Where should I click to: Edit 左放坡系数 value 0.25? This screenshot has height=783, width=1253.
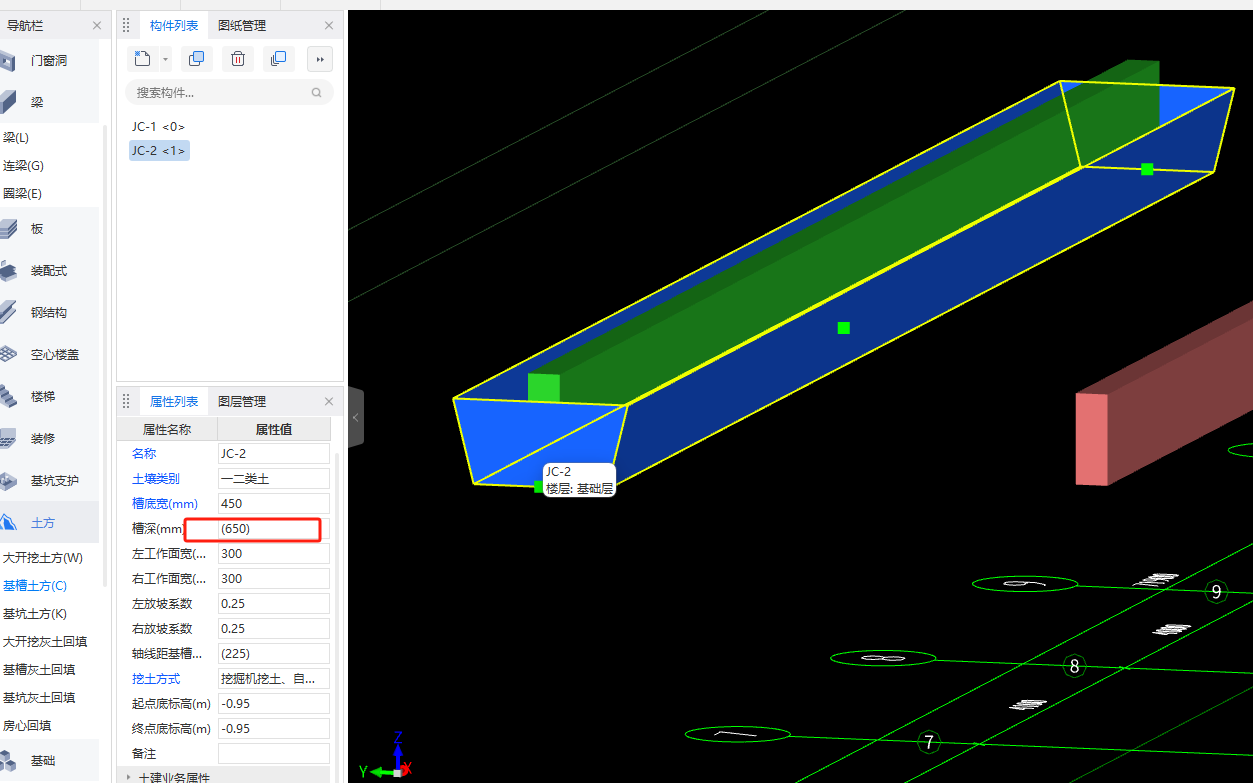274,604
